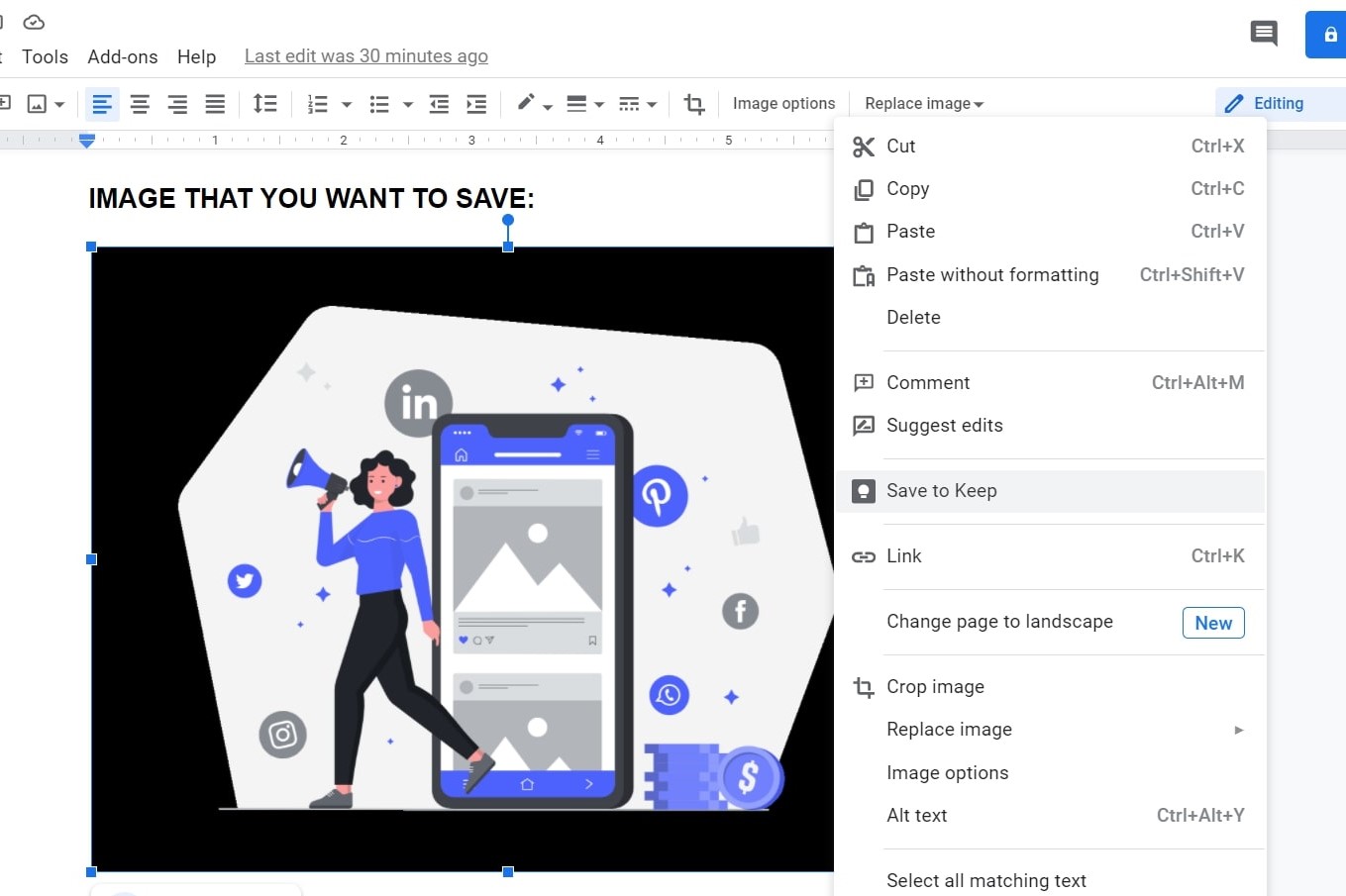The height and width of the screenshot is (896, 1346).
Task: Expand numbered list style dropdown
Action: pos(347,104)
